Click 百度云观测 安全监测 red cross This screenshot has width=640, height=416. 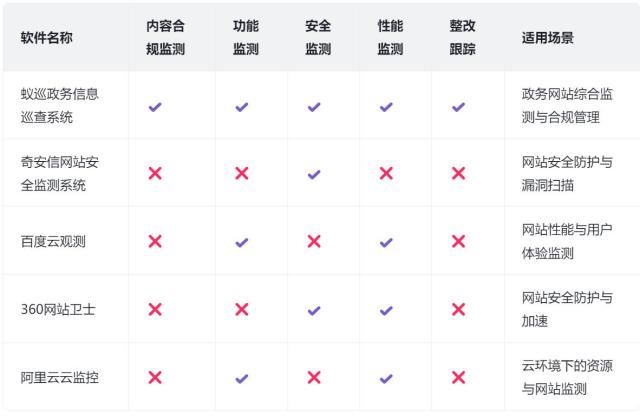tap(314, 242)
